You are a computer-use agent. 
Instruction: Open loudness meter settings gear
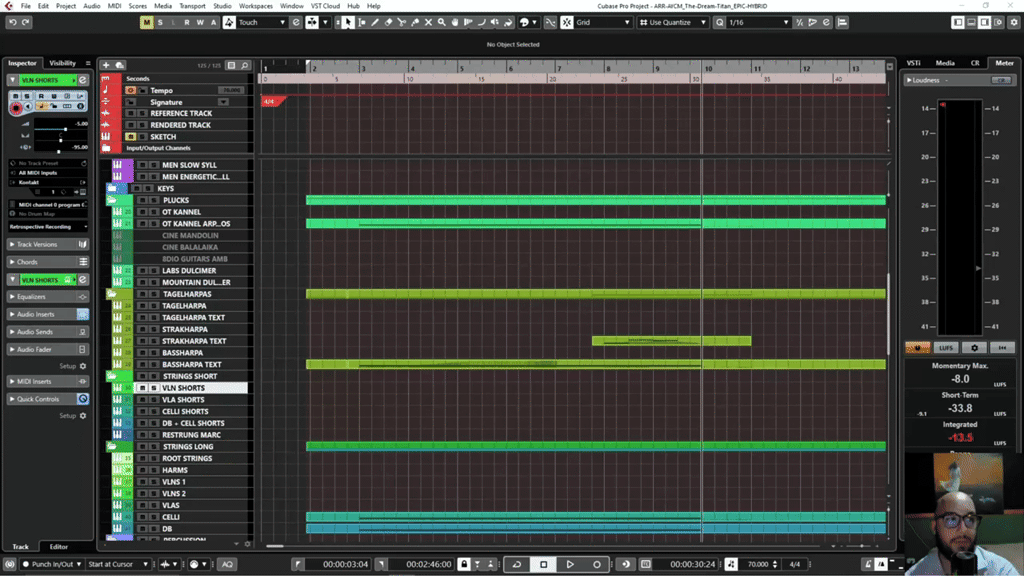pos(974,348)
